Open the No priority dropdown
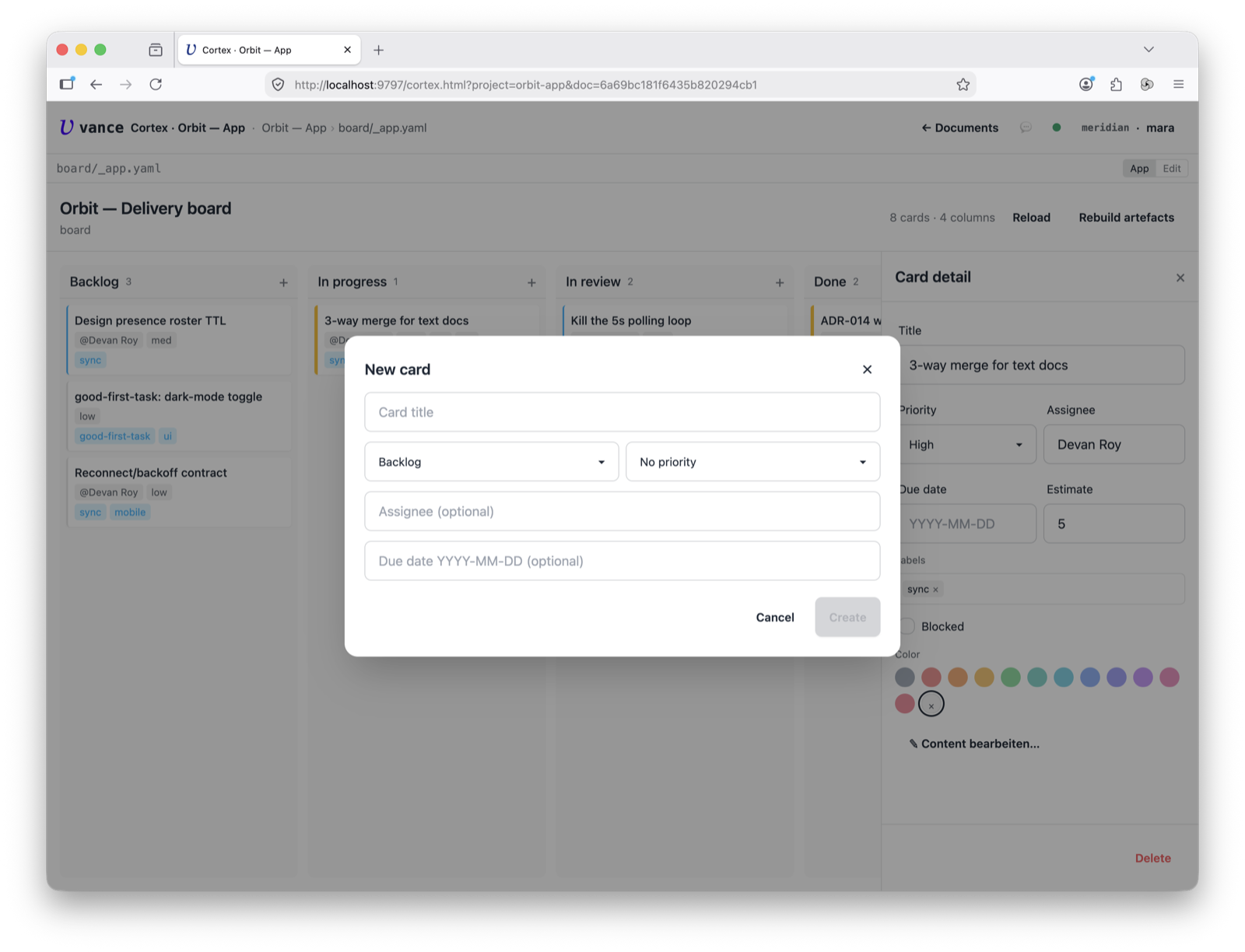 [753, 462]
